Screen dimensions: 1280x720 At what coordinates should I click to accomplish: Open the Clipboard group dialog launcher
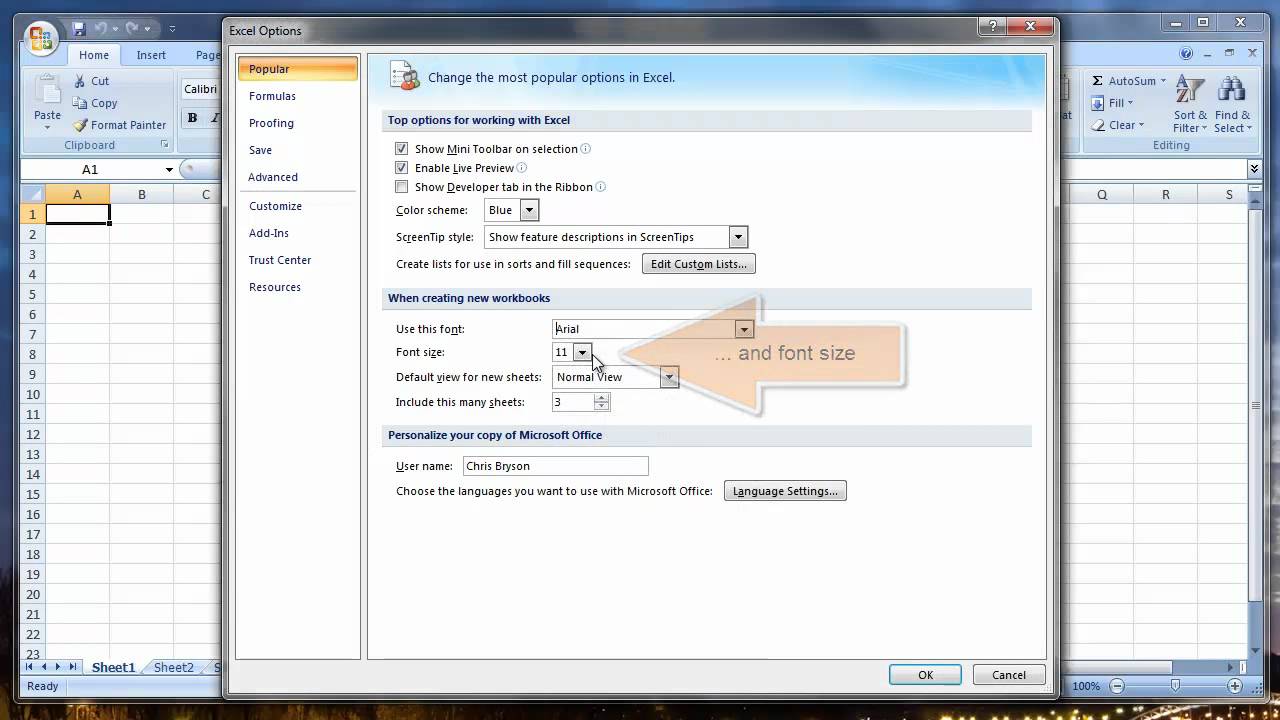165,145
